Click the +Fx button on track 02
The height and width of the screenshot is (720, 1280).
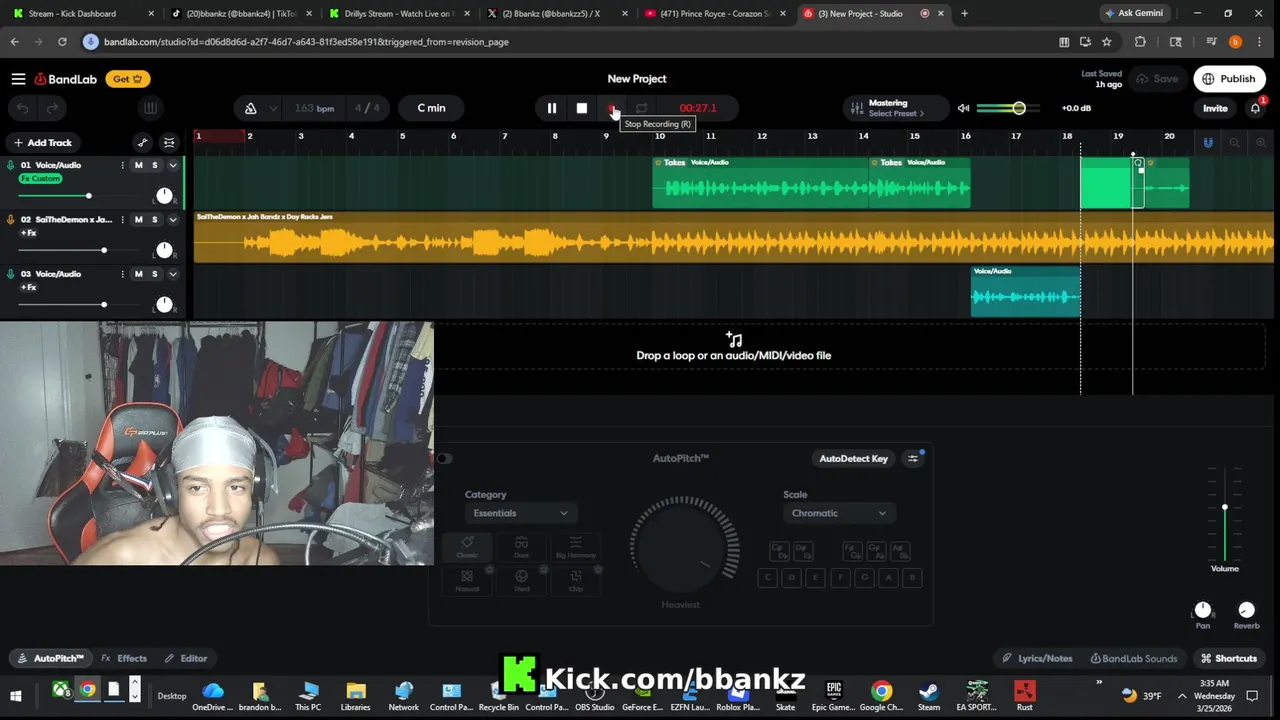[28, 233]
